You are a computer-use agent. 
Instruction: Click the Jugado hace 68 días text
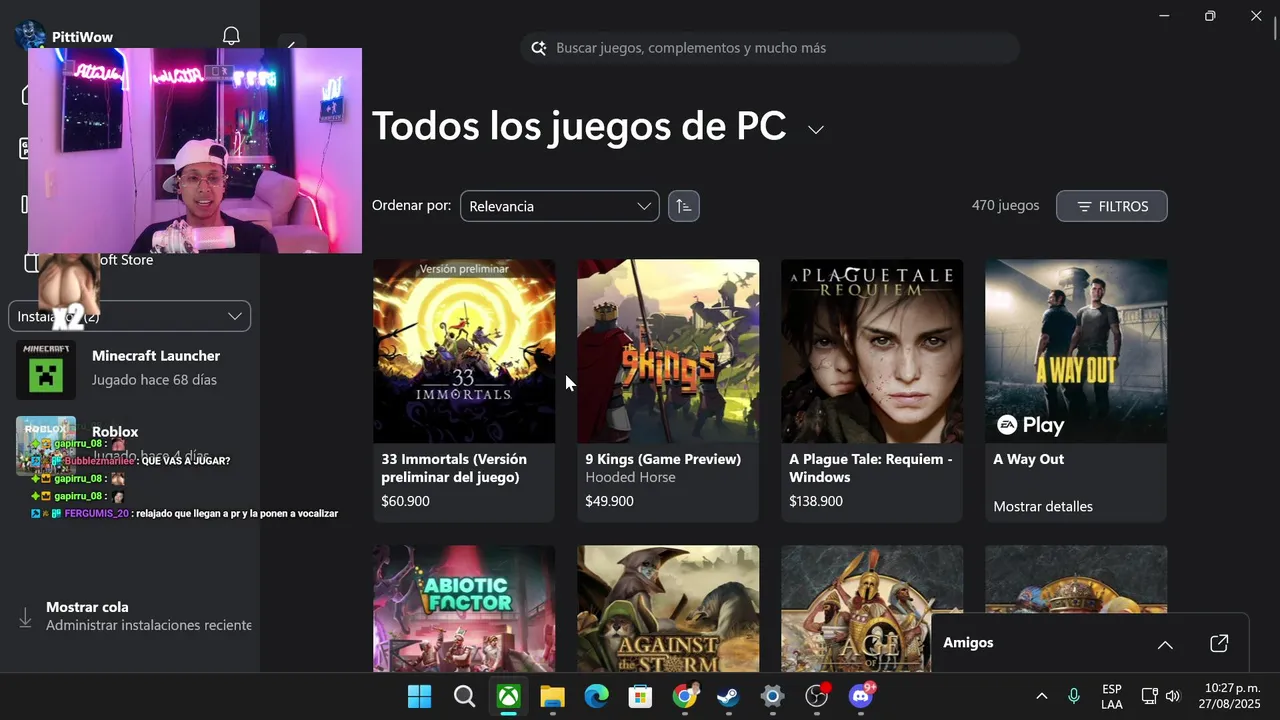(x=154, y=380)
